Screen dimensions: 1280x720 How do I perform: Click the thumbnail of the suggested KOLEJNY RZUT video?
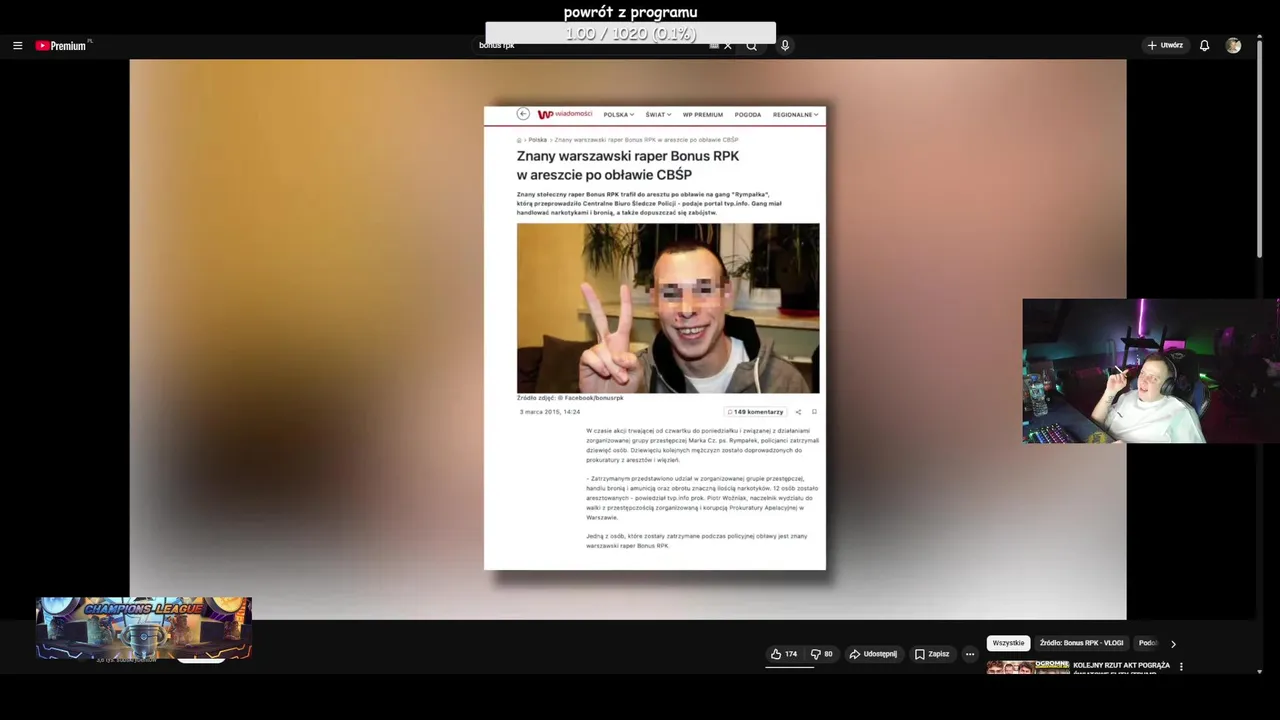[1028, 667]
